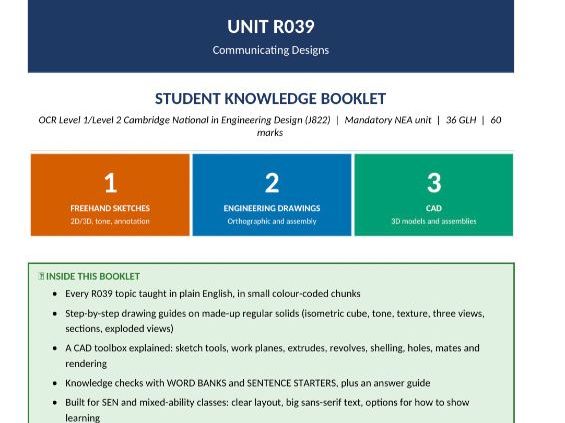Click the large number 1 in orange box
Screen dimensions: 565x423
coord(110,183)
